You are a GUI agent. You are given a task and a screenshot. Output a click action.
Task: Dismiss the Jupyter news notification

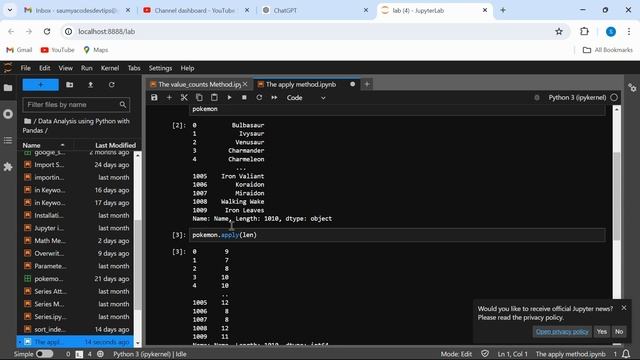click(624, 308)
